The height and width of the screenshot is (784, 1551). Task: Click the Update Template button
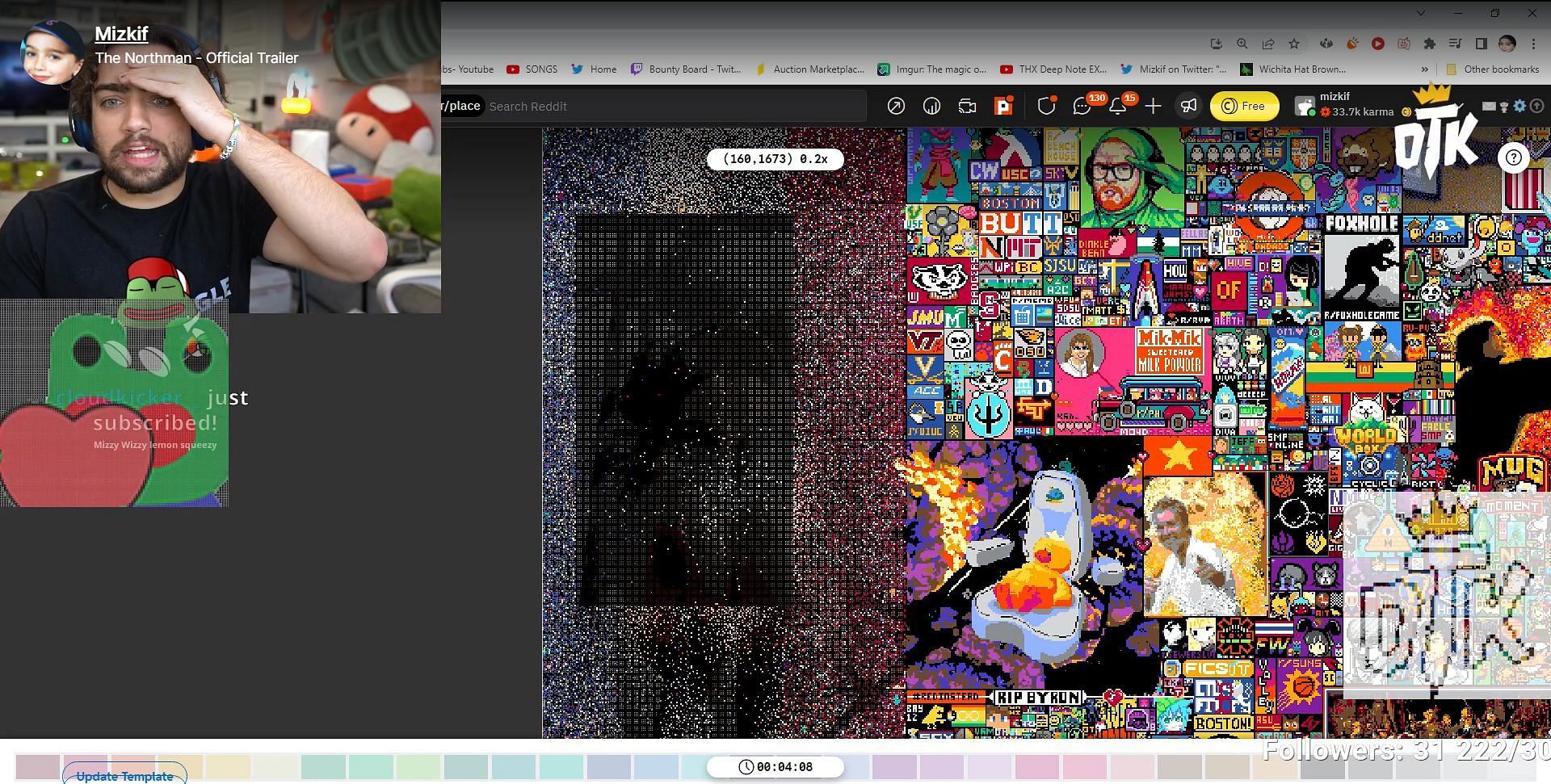pyautogui.click(x=124, y=775)
